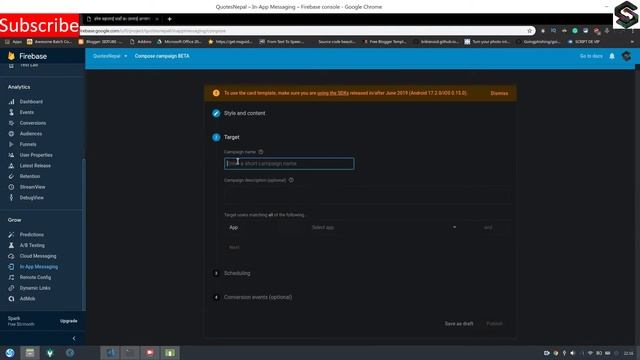Open the Select app dropdown

point(384,227)
